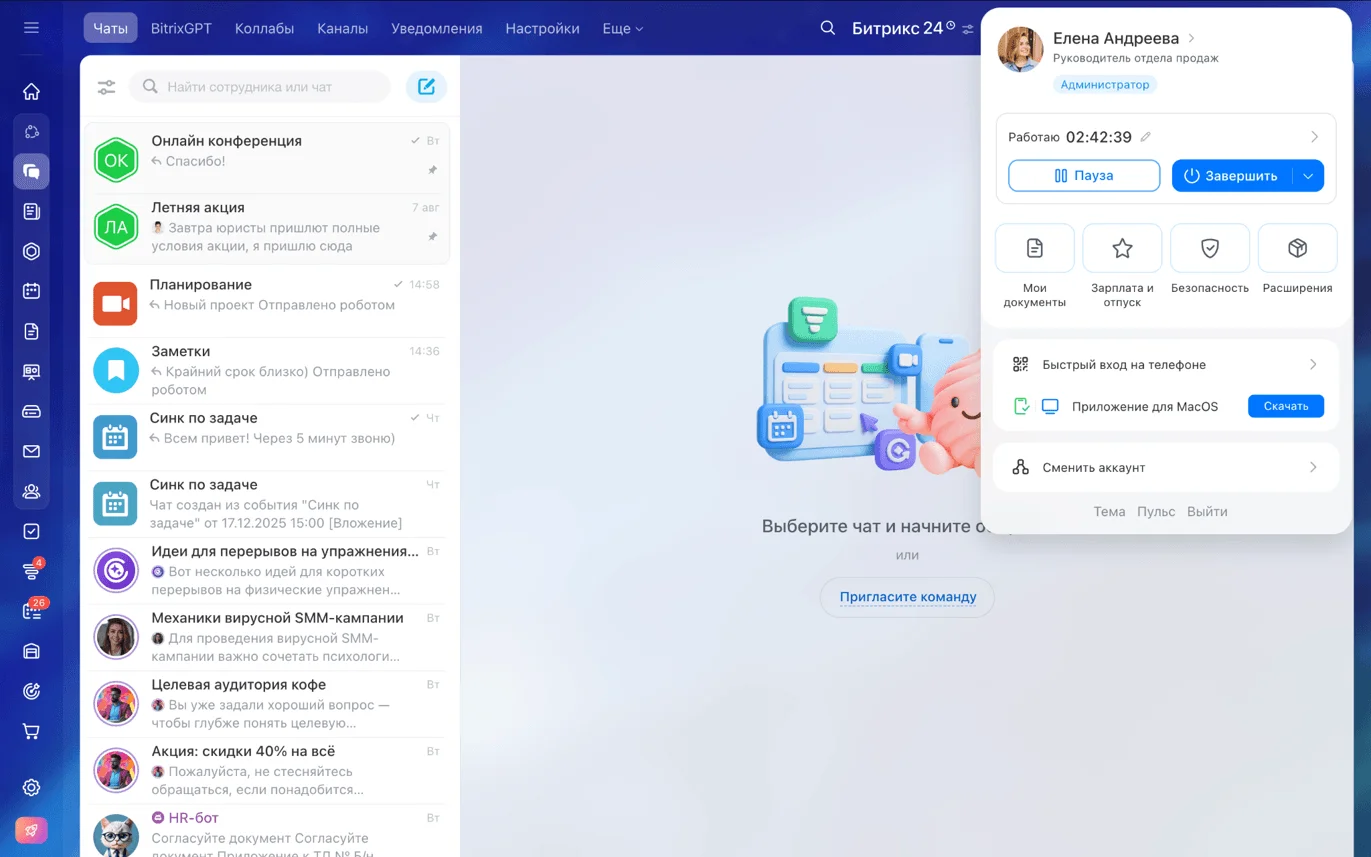Image resolution: width=1371 pixels, height=857 pixels.
Task: Open the sidebar icon with badge 4
Action: pyautogui.click(x=31, y=571)
